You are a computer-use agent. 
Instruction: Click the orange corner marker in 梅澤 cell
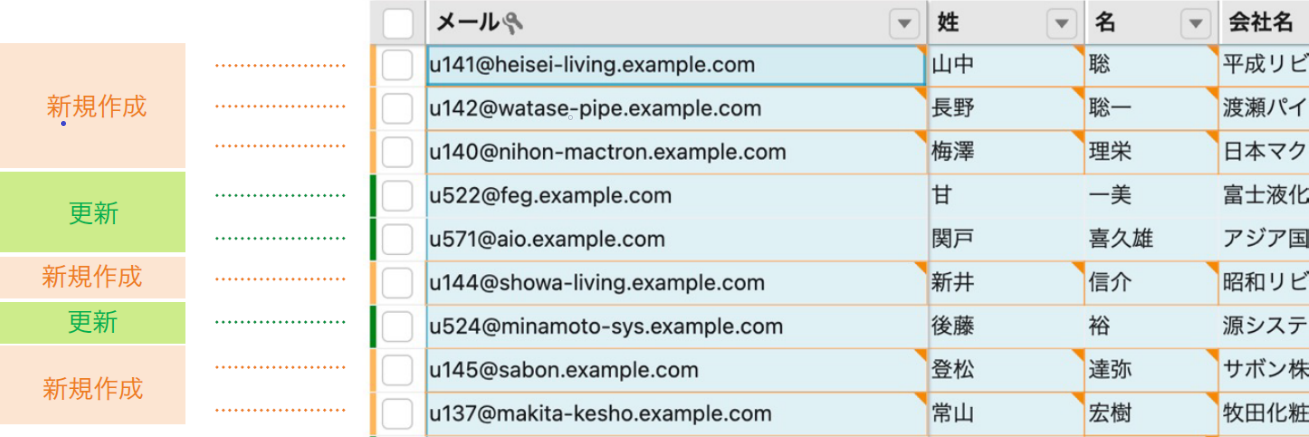pos(1079,136)
